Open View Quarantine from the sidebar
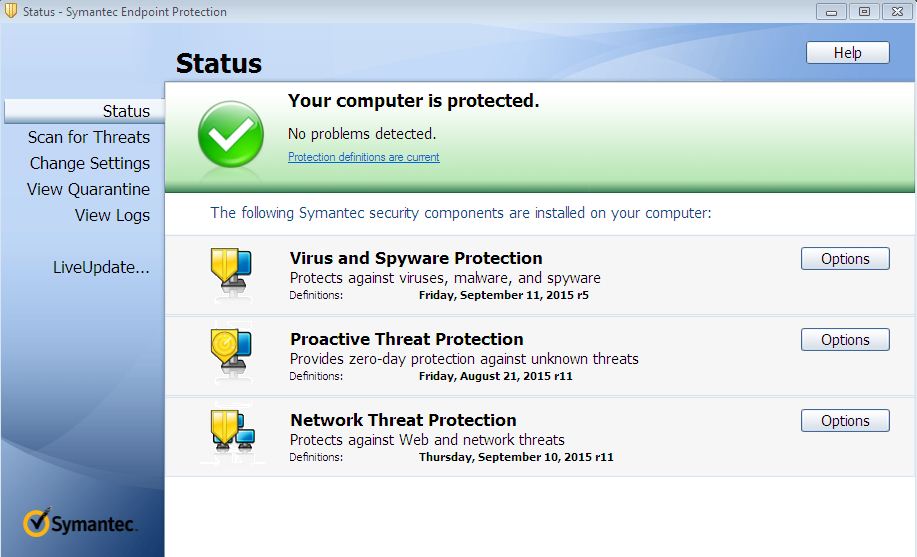 pyautogui.click(x=88, y=189)
